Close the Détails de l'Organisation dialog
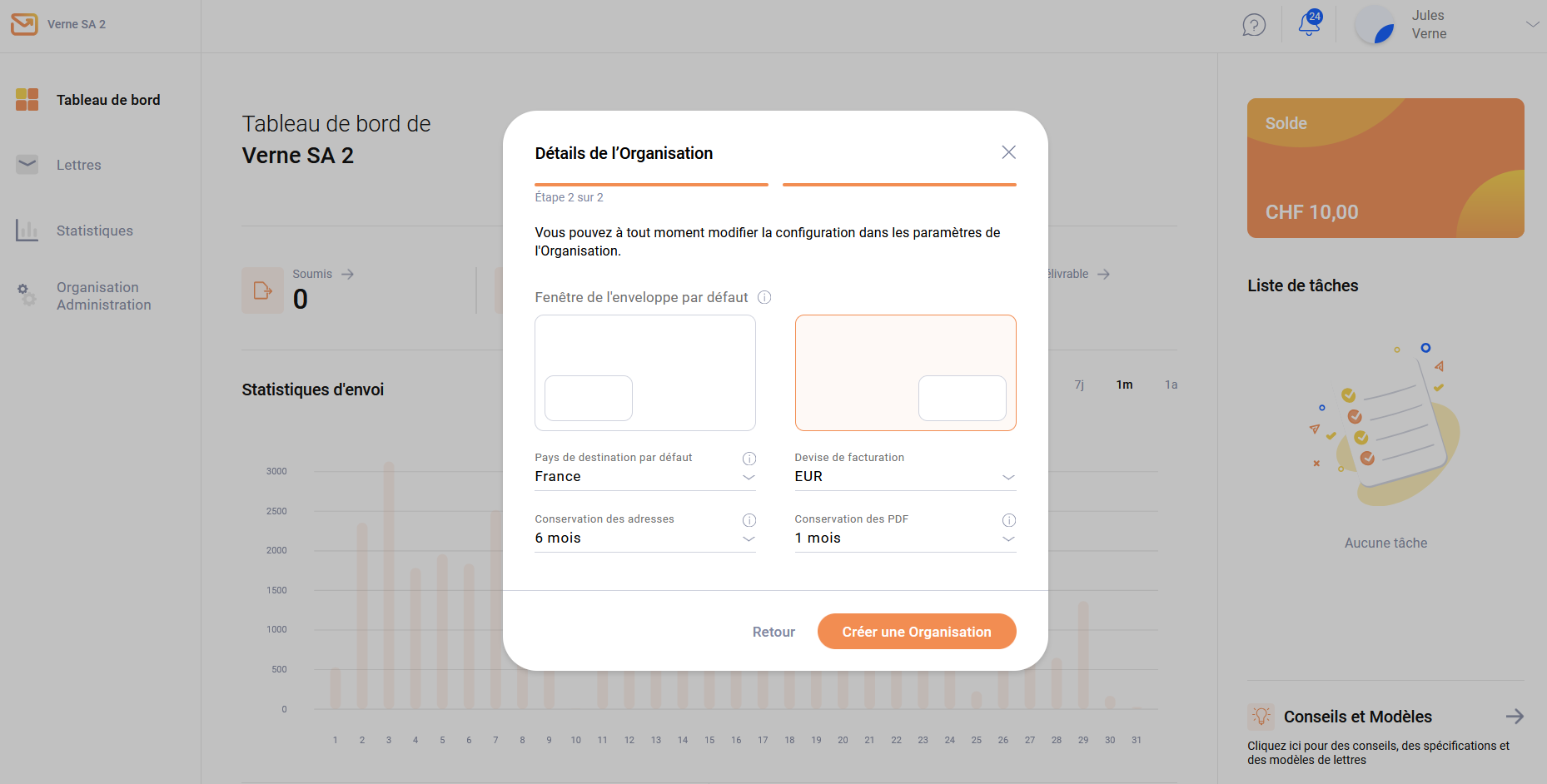 tap(1008, 152)
